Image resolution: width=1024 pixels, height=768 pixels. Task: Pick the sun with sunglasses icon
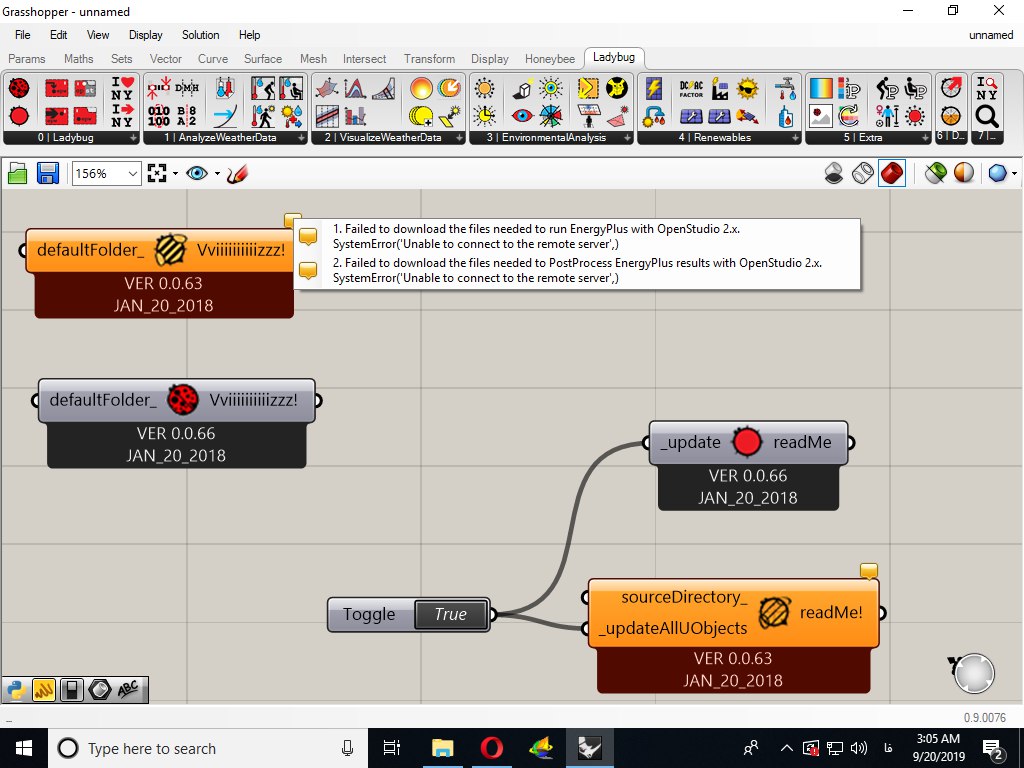[748, 89]
